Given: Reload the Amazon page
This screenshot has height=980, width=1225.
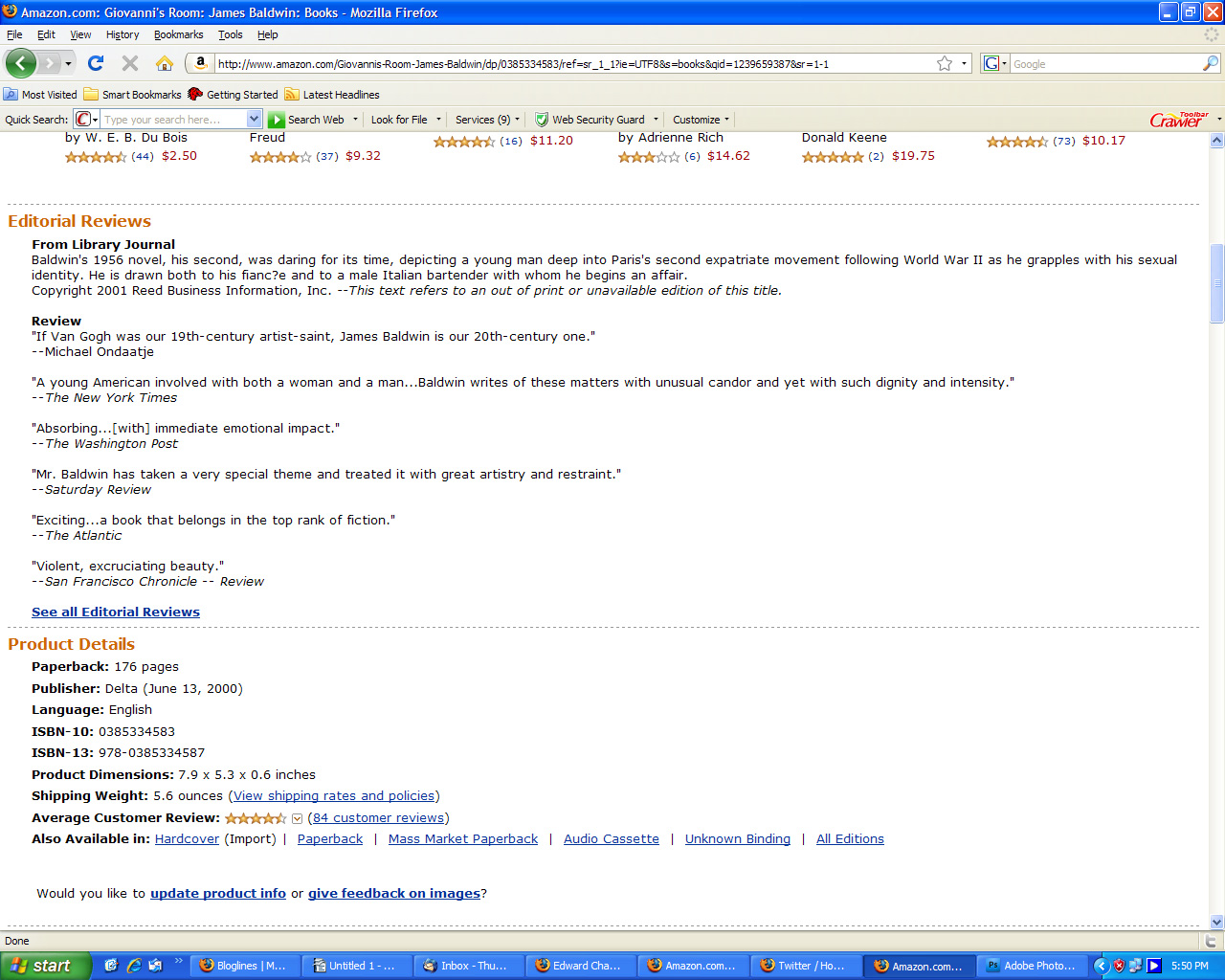Looking at the screenshot, I should pos(95,63).
